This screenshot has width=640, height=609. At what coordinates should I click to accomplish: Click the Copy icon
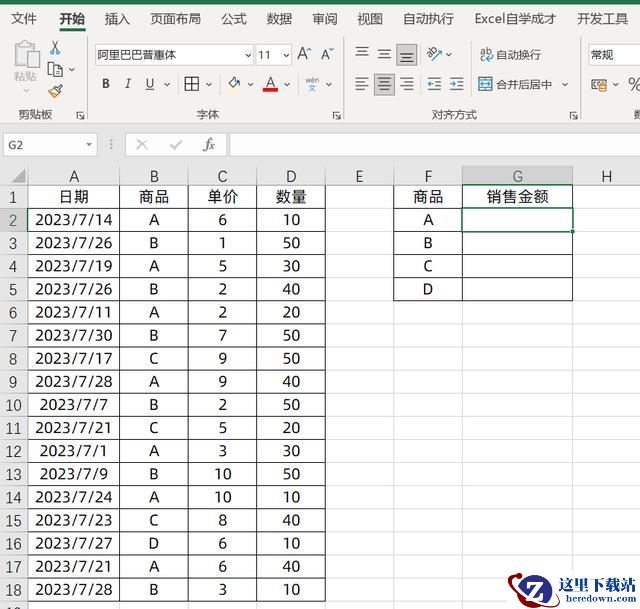click(x=55, y=69)
